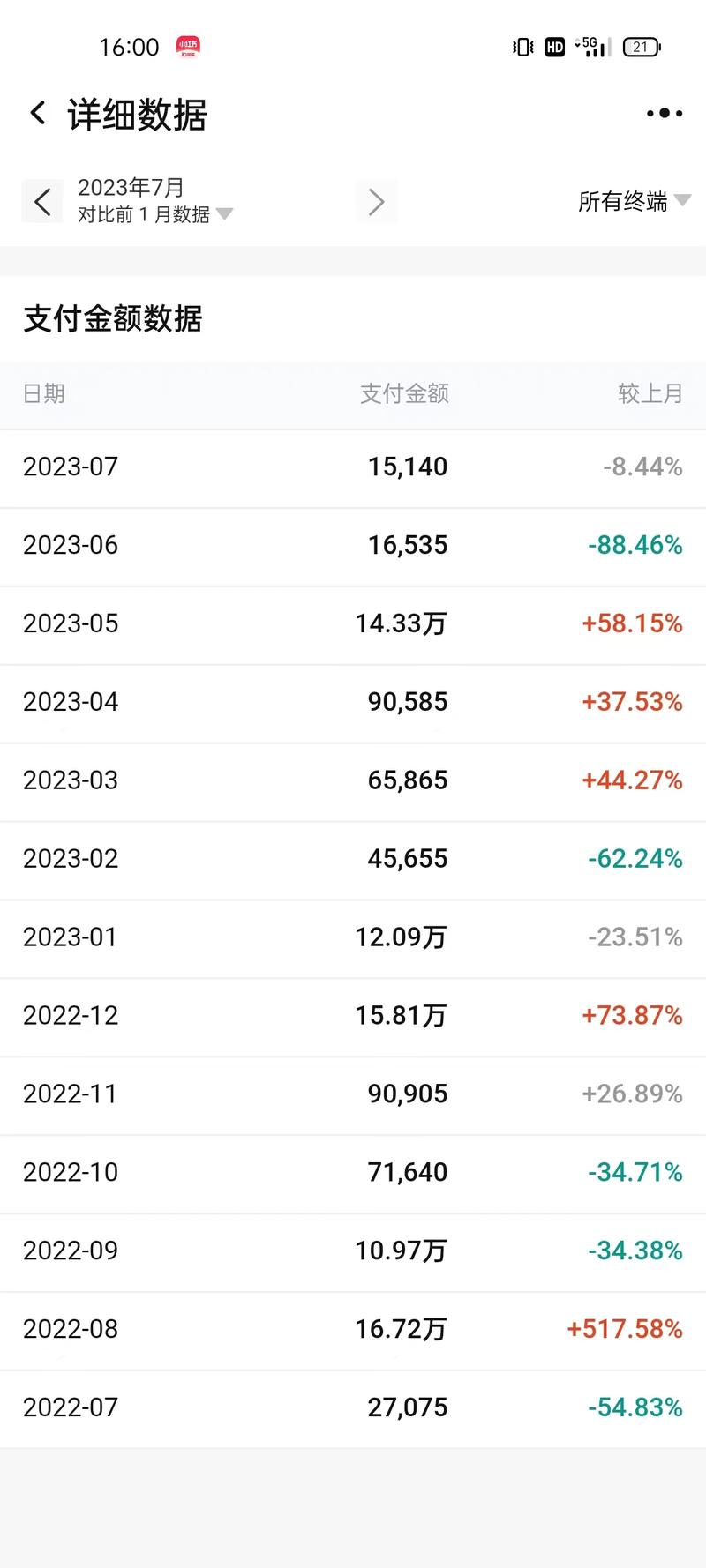Select the 2022-12 row showing 15.81万
706x1568 pixels.
pyautogui.click(x=353, y=1015)
